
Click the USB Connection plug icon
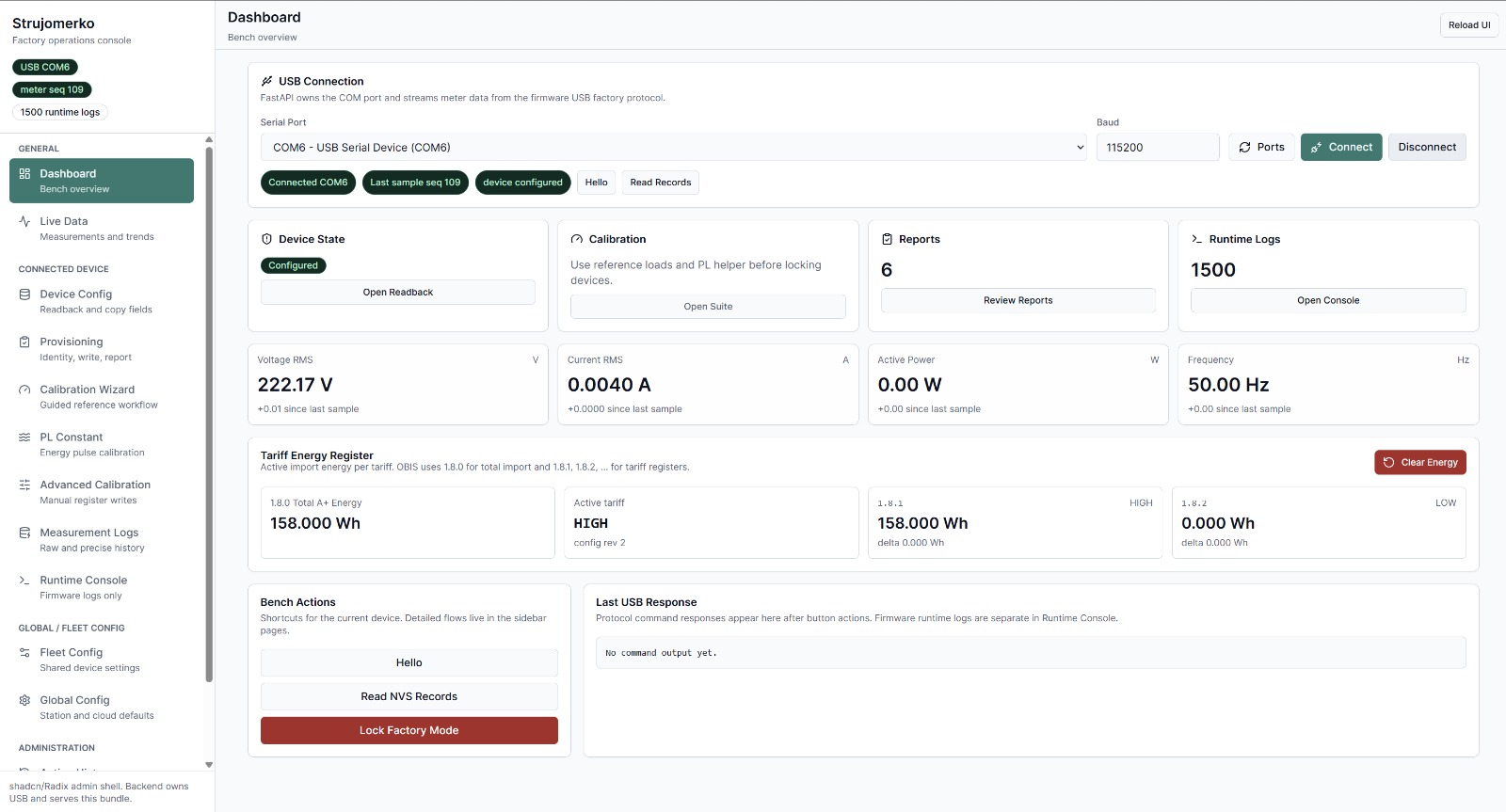pos(266,81)
